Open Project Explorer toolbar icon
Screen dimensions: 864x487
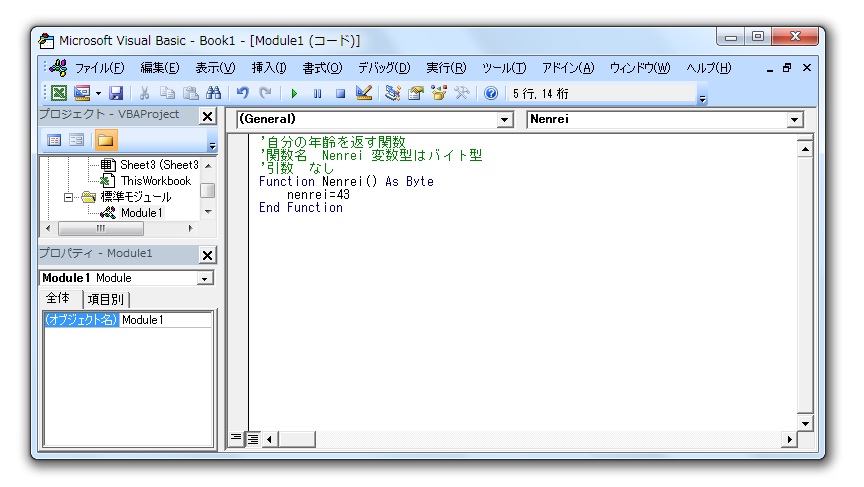coord(392,93)
